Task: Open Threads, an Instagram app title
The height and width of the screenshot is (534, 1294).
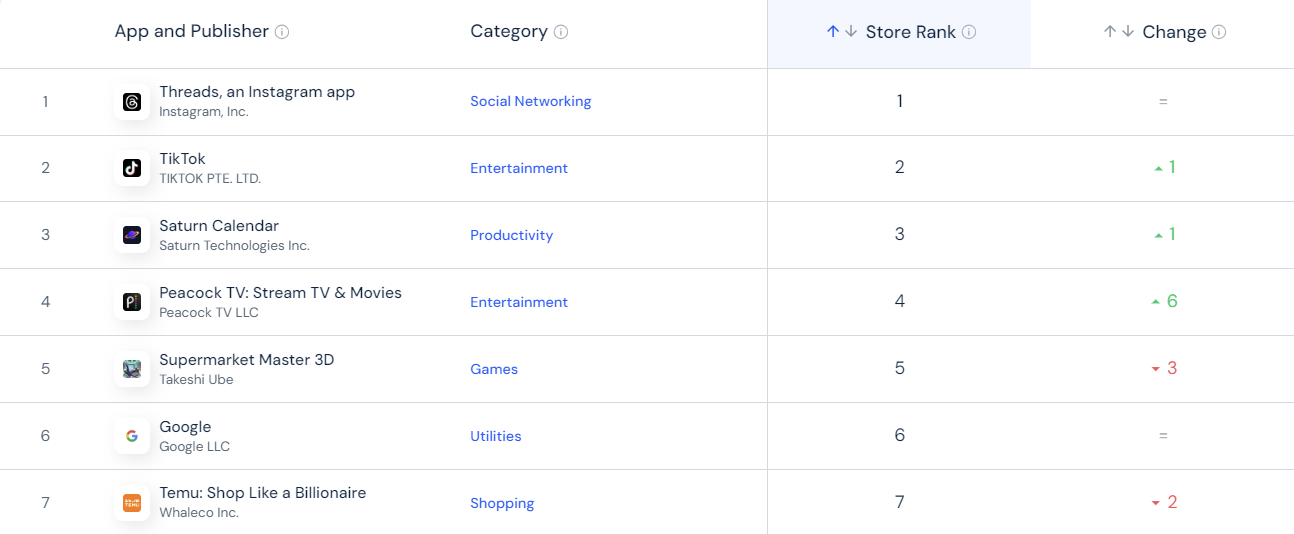Action: click(257, 92)
